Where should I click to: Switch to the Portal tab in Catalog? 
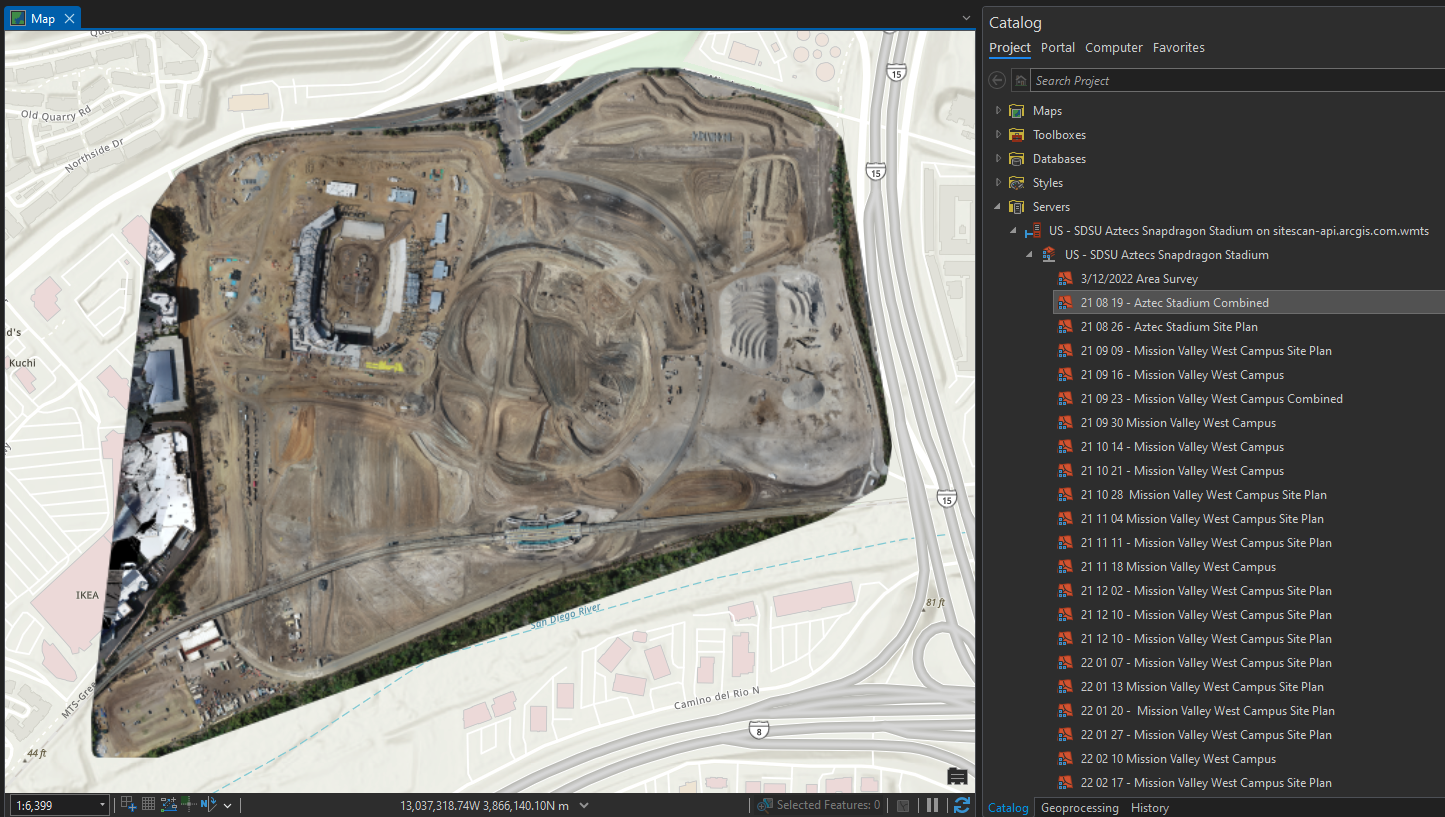[1057, 47]
